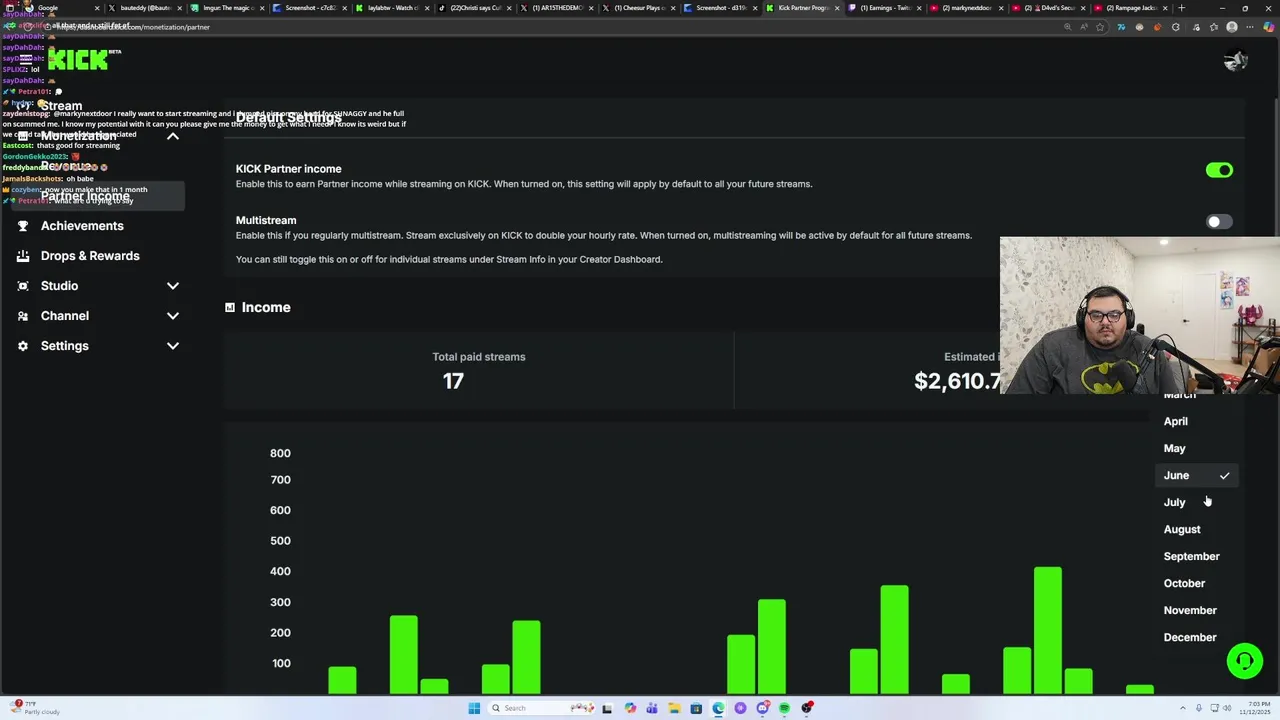Viewport: 1280px width, 720px height.
Task: Click the Drops & Rewards icon
Action: [x=23, y=256]
